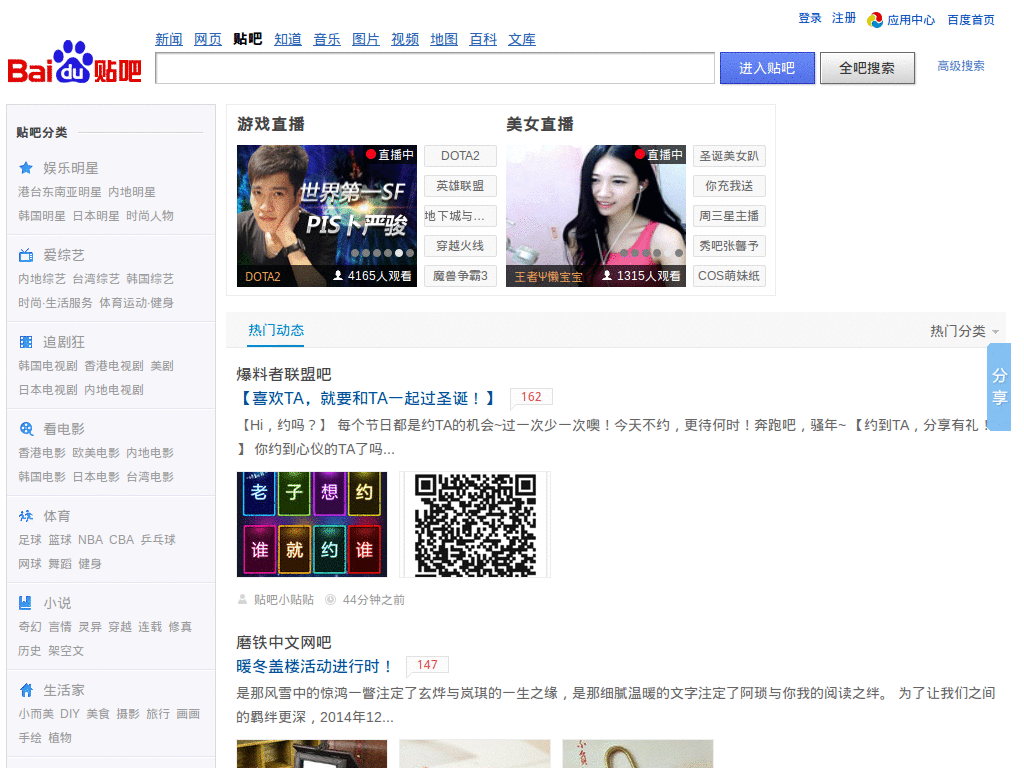Click the 应用中心 colorful app icon
Screen dimensions: 1024x768
875,20
